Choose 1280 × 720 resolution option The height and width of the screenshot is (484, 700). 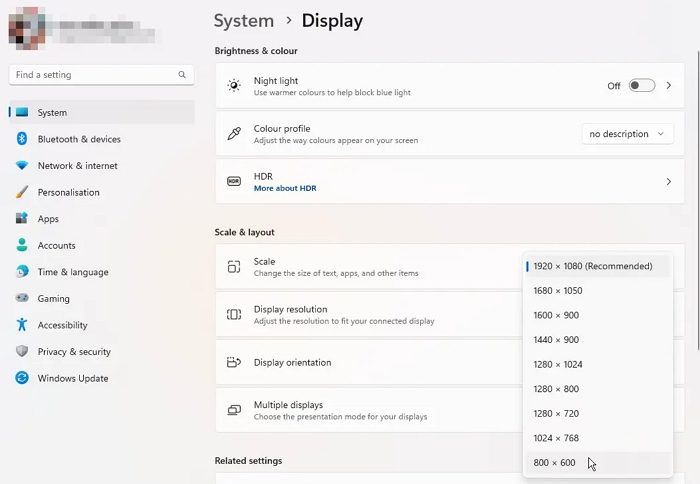point(597,413)
